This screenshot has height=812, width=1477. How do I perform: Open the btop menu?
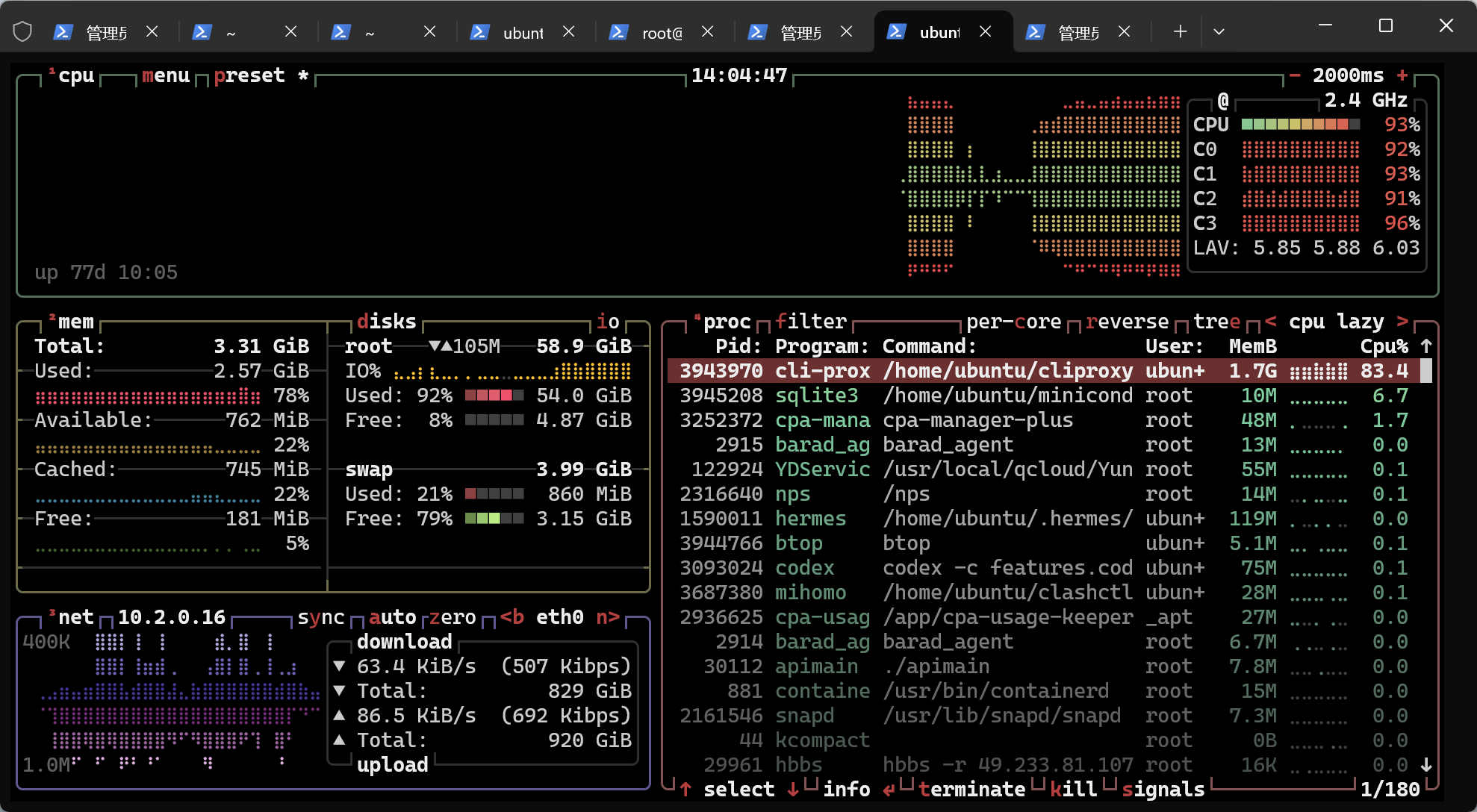point(166,75)
